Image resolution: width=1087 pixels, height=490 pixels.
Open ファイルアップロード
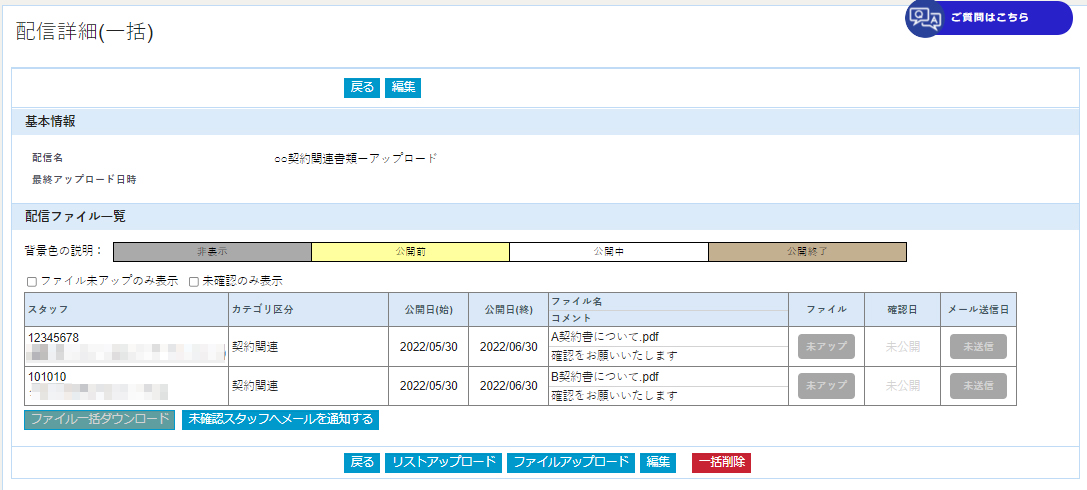571,462
